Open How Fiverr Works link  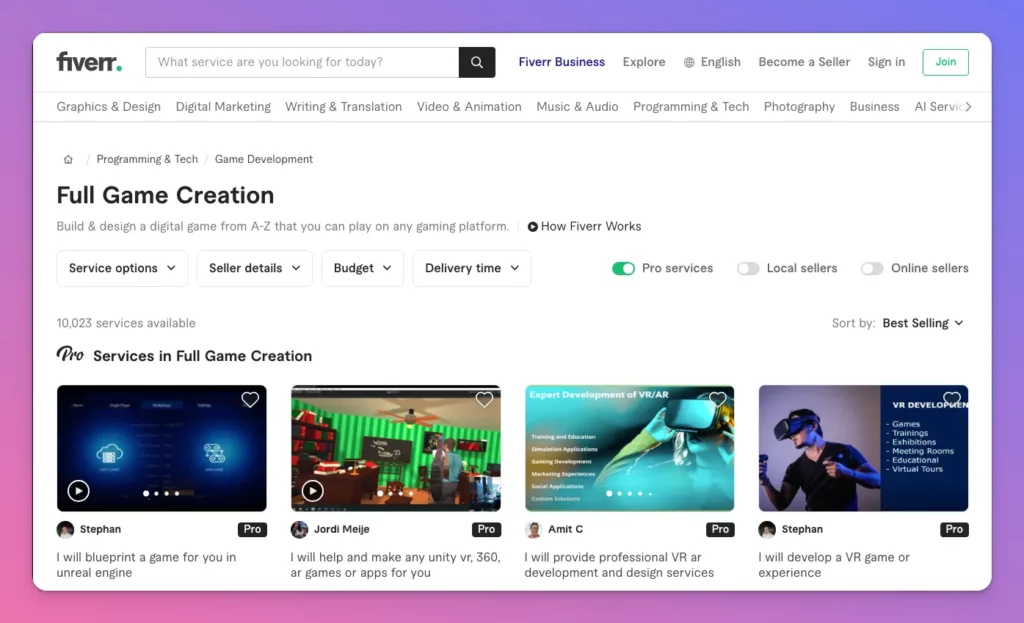pyautogui.click(x=585, y=226)
